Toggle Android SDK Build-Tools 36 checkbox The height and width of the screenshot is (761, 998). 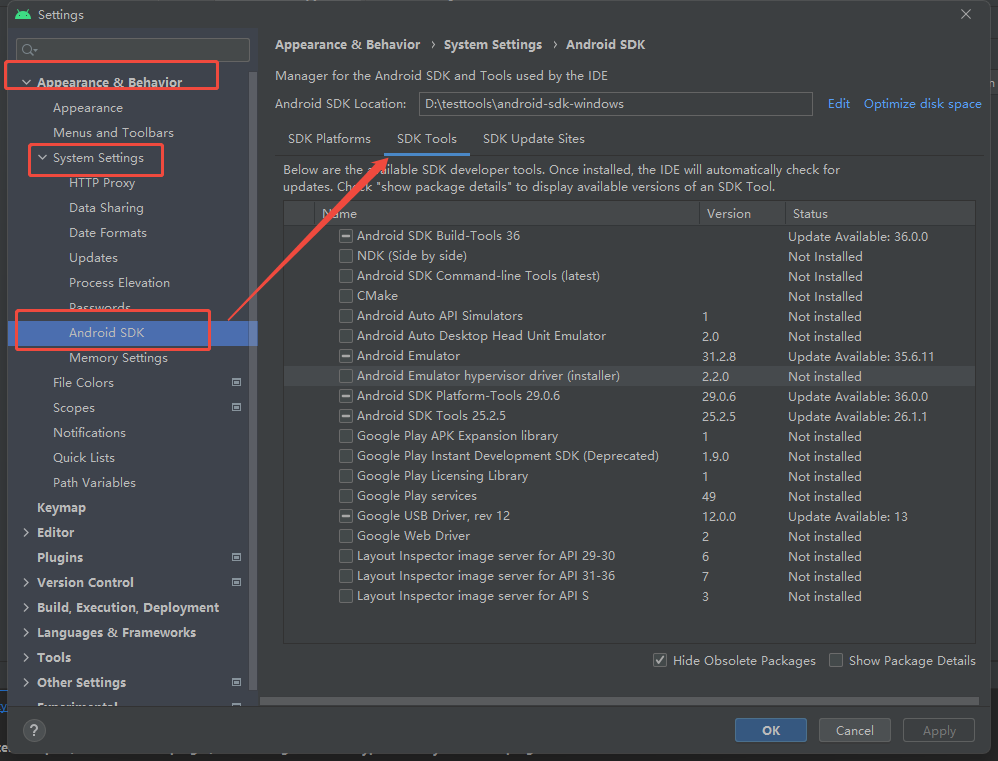tap(346, 236)
